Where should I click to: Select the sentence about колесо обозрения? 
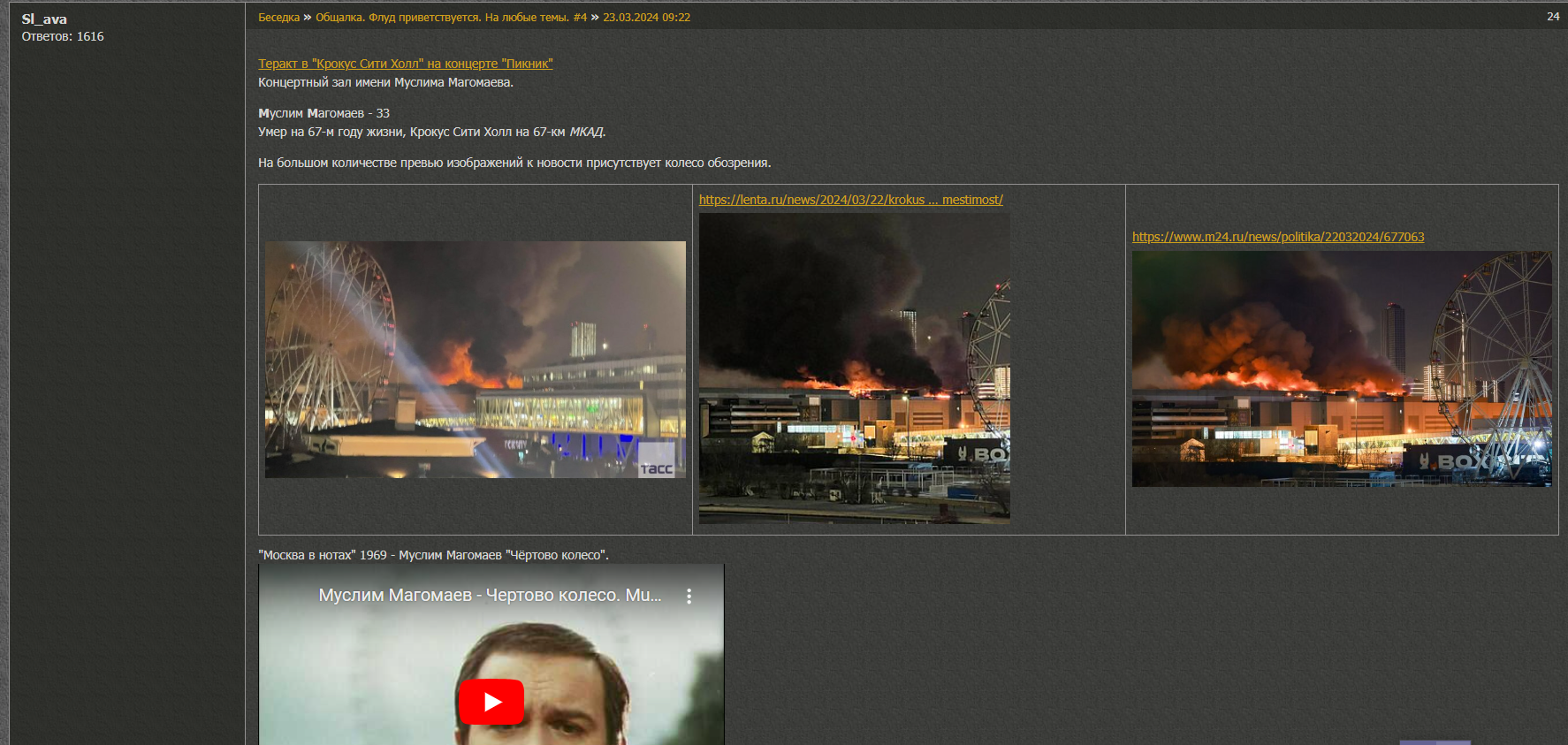(514, 163)
